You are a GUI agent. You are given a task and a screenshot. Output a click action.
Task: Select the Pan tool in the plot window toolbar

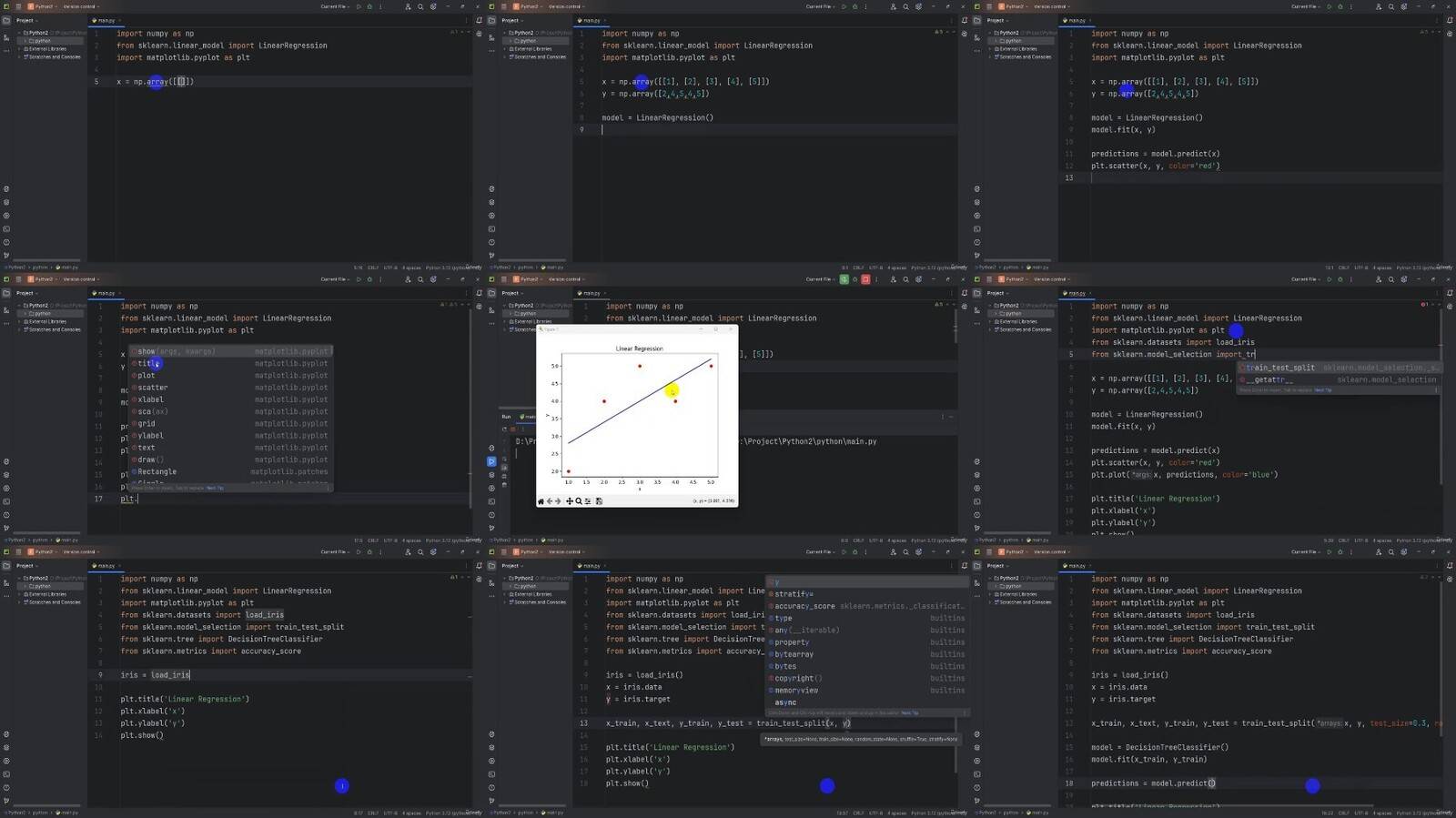point(570,500)
